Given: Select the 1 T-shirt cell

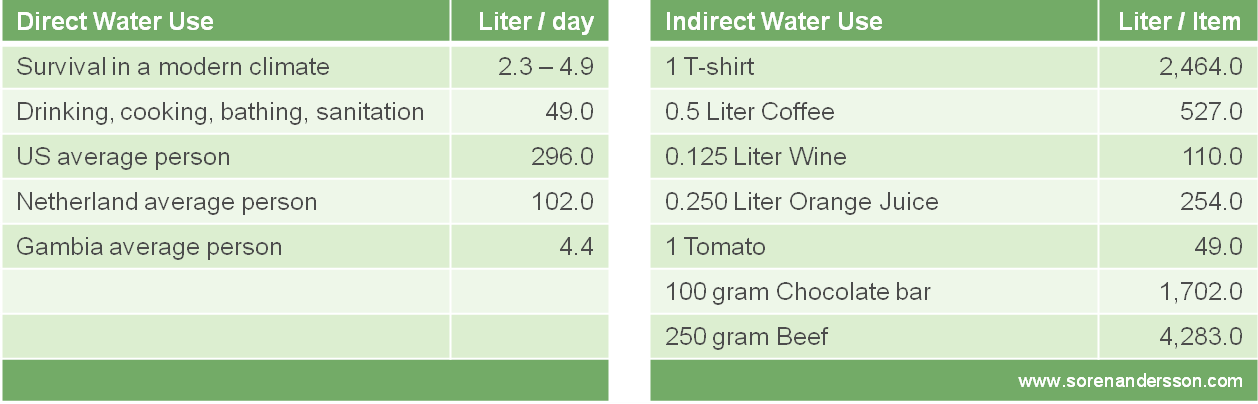Looking at the screenshot, I should (x=710, y=67).
